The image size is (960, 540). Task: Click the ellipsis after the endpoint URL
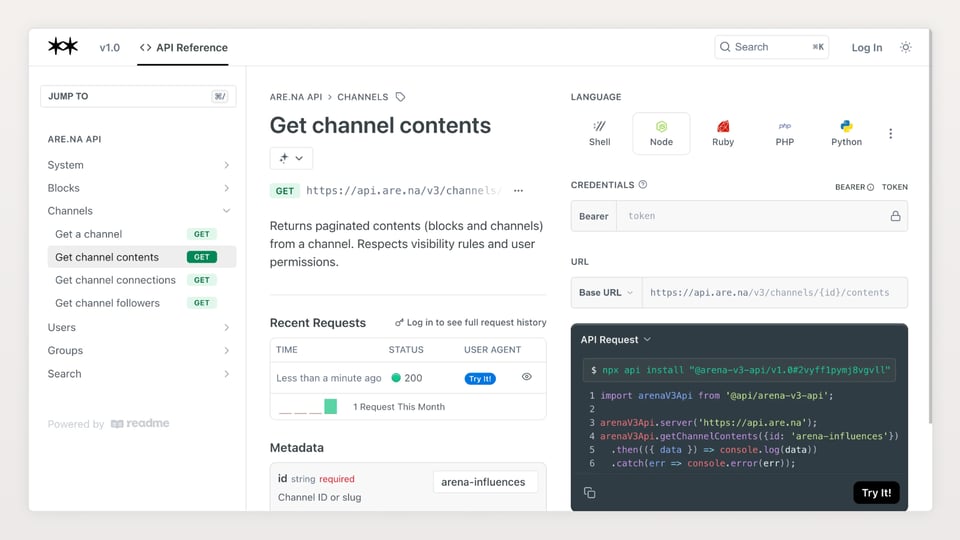click(519, 190)
